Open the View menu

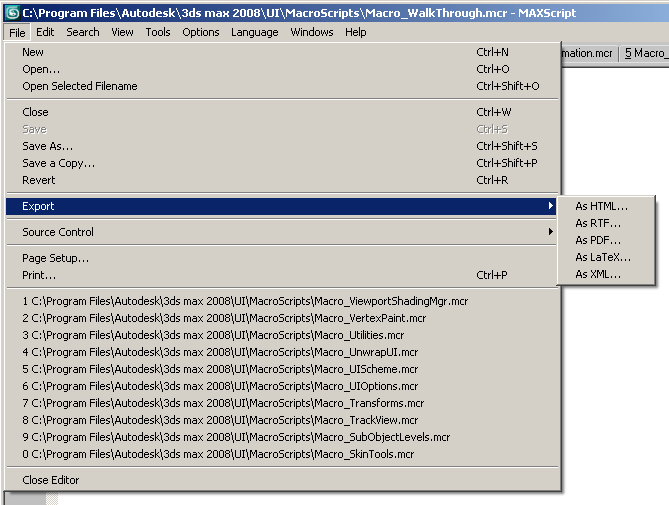(x=122, y=32)
